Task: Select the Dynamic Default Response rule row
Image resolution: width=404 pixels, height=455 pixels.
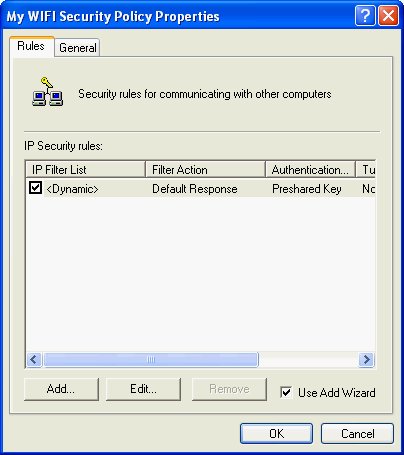Action: pyautogui.click(x=201, y=189)
